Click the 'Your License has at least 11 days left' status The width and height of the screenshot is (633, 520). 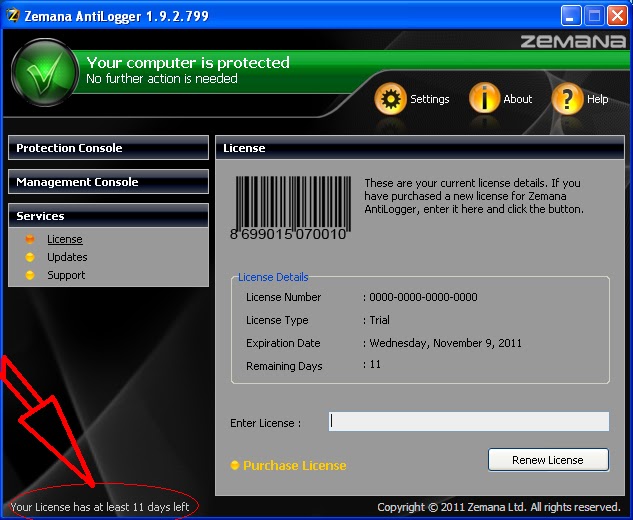(100, 507)
